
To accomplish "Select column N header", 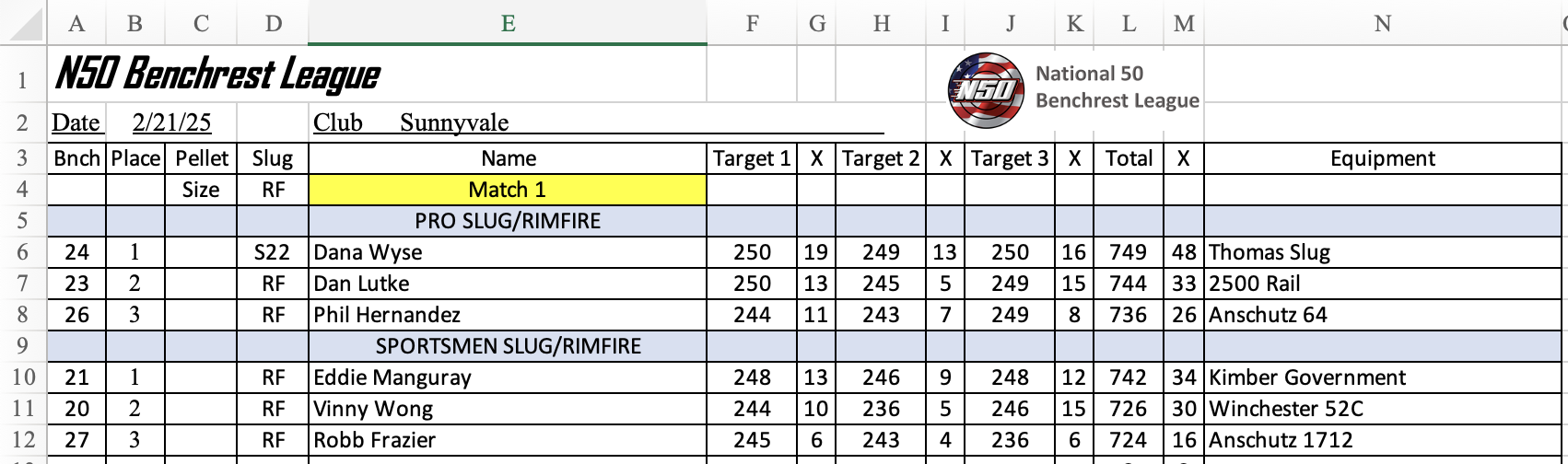I will tap(1382, 23).
